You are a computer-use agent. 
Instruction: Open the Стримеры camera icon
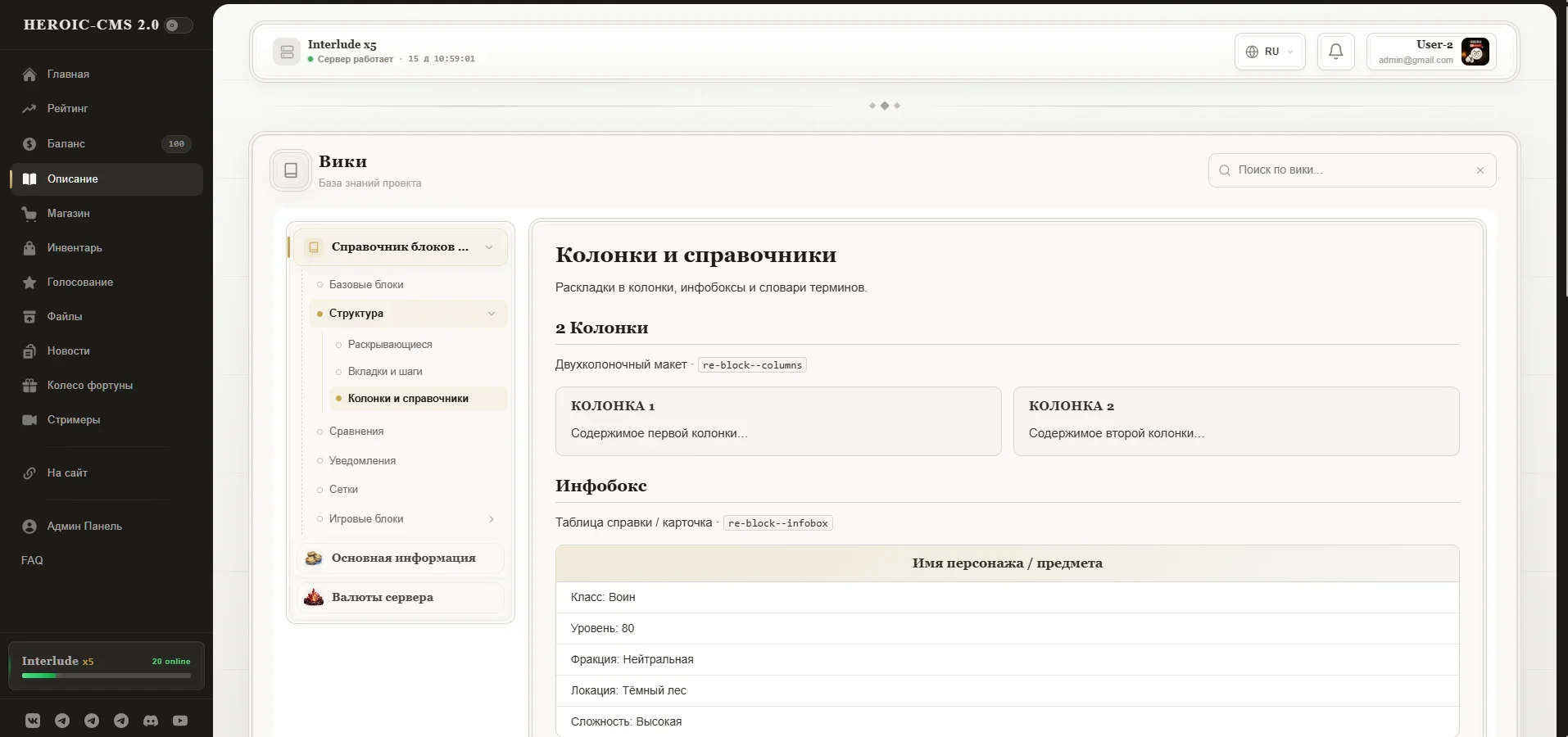(x=29, y=420)
